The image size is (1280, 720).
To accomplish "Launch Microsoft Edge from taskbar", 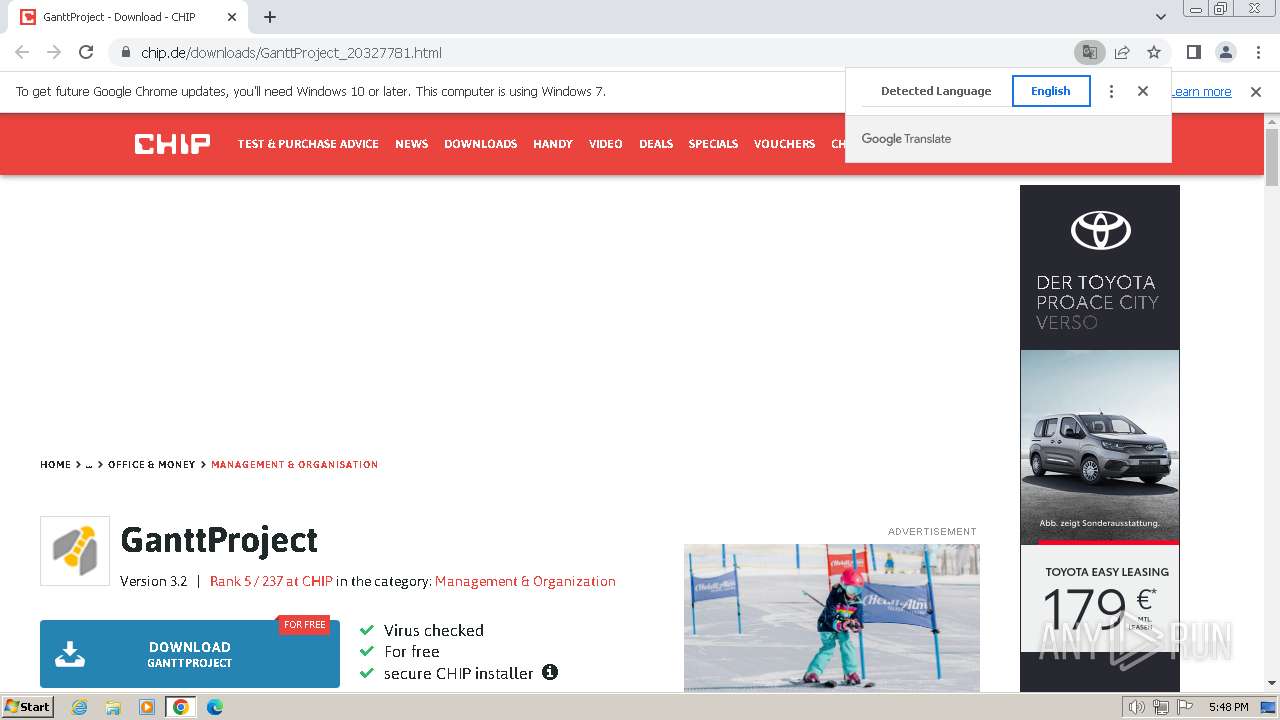I will click(215, 707).
